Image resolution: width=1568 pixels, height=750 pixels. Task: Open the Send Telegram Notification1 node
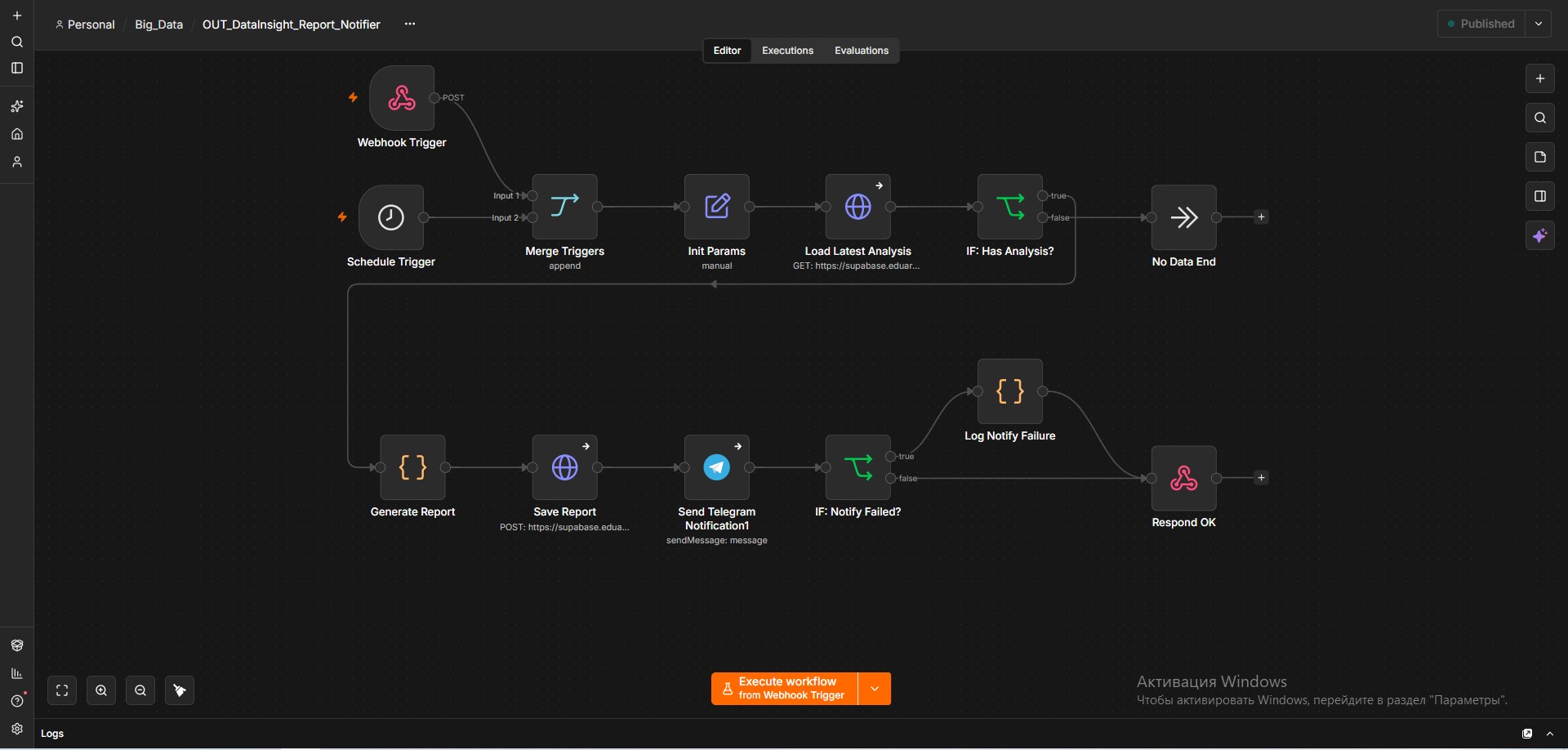(x=717, y=467)
